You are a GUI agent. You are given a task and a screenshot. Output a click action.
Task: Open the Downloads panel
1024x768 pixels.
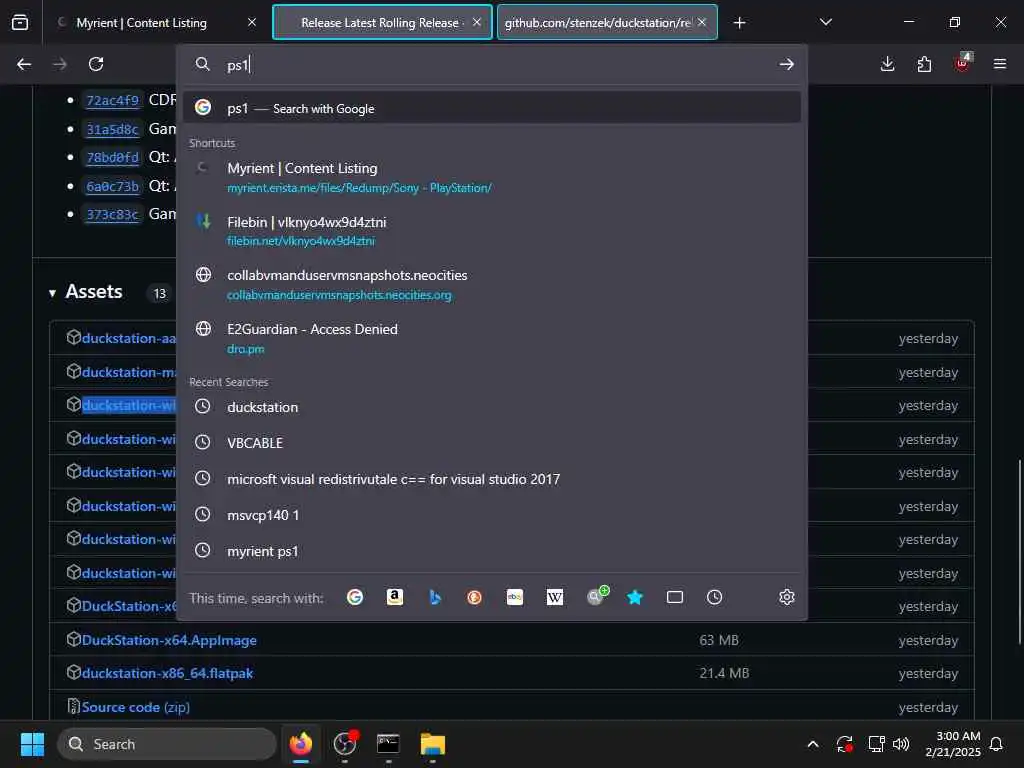click(x=888, y=64)
